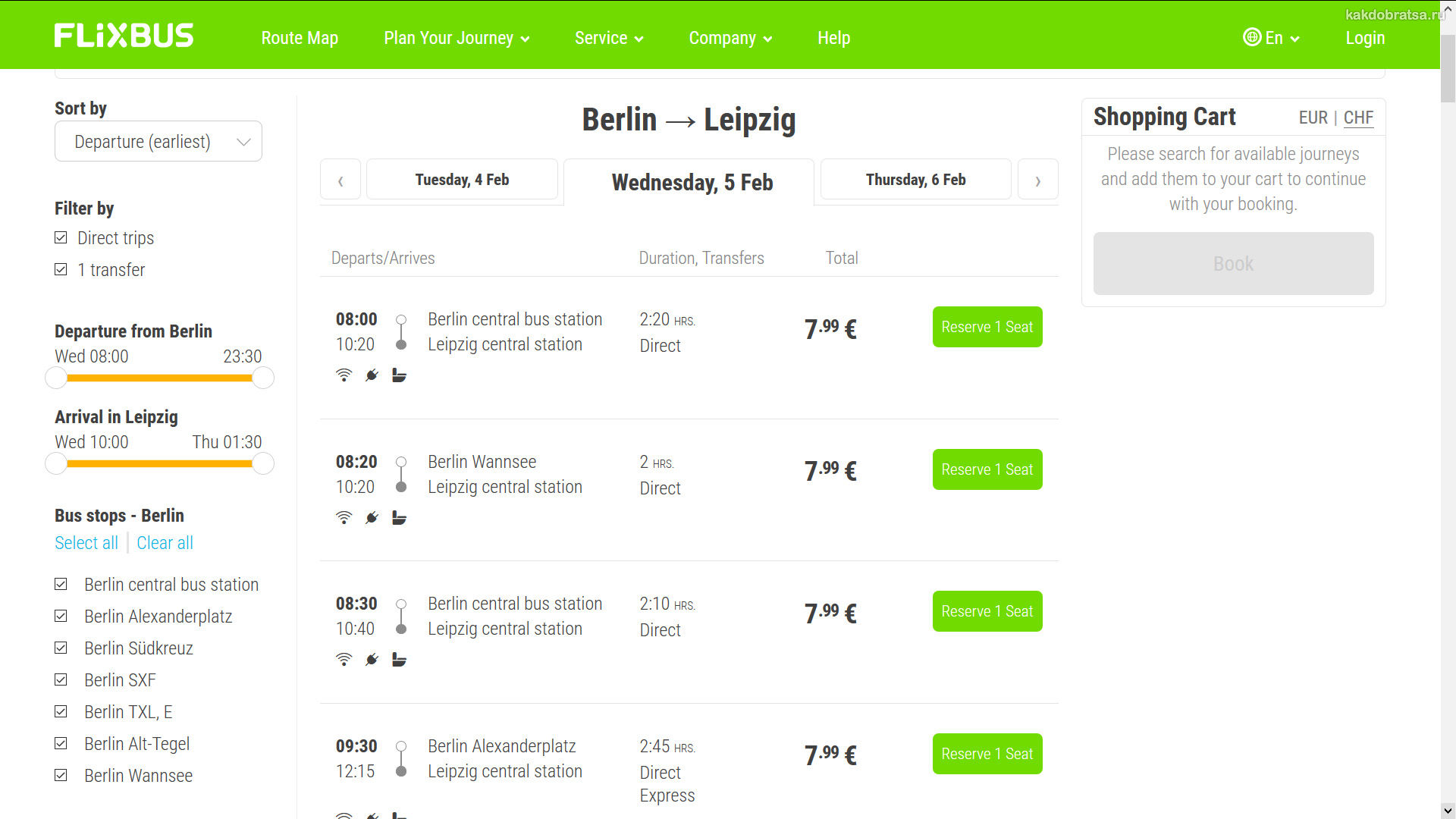Toggle the 1 transfer checkbox
The width and height of the screenshot is (1456, 819).
tap(61, 270)
